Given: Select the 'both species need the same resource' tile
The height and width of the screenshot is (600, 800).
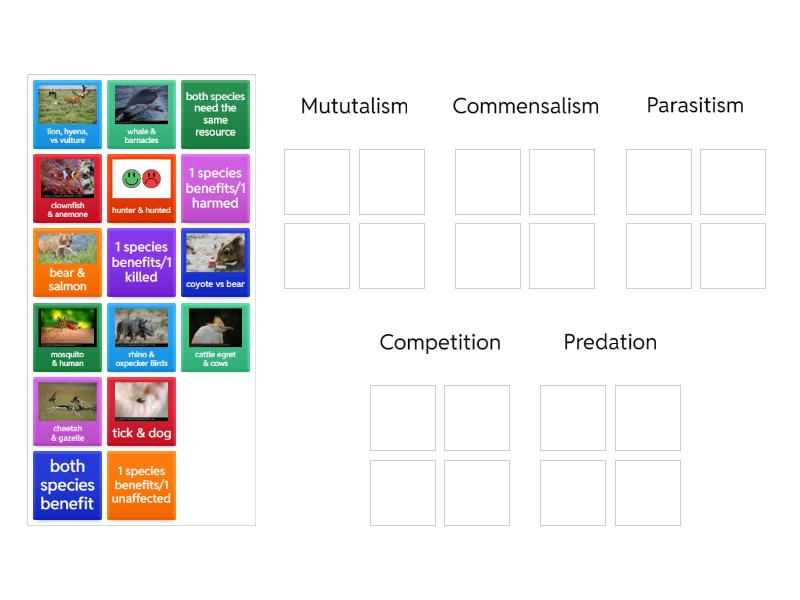Looking at the screenshot, I should (216, 113).
